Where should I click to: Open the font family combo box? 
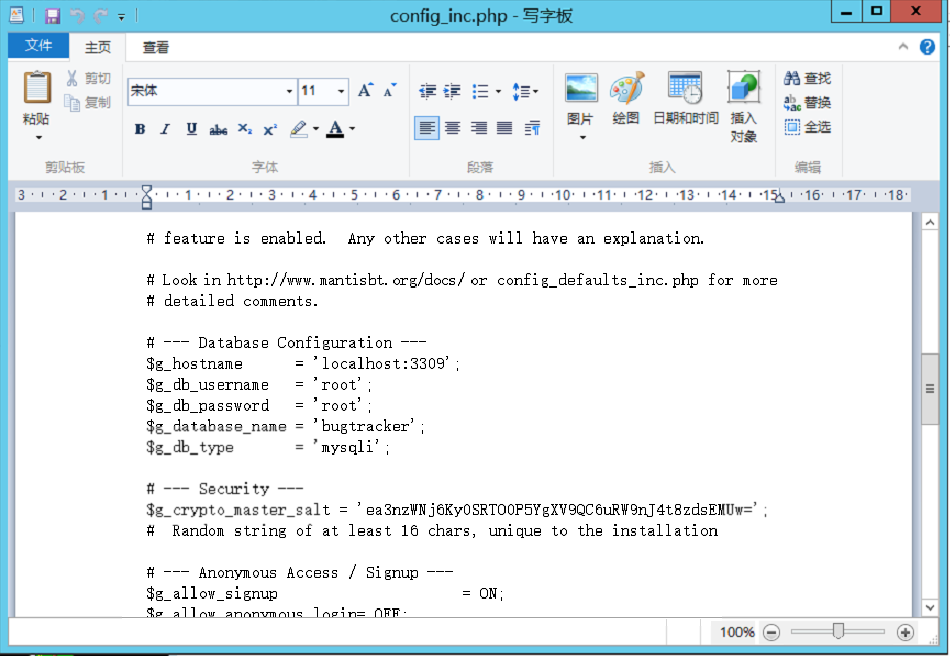click(212, 91)
